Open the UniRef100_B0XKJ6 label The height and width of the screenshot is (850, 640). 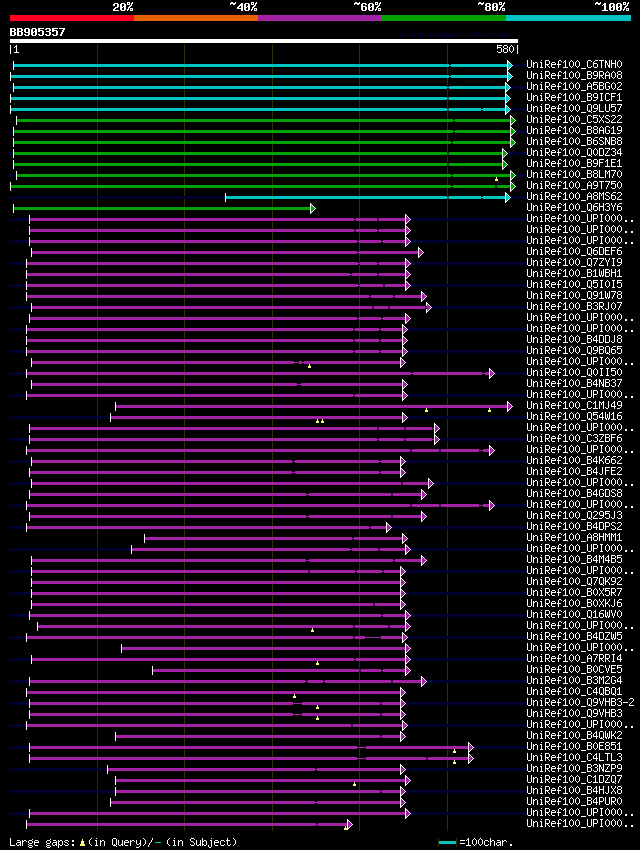[x=574, y=604]
